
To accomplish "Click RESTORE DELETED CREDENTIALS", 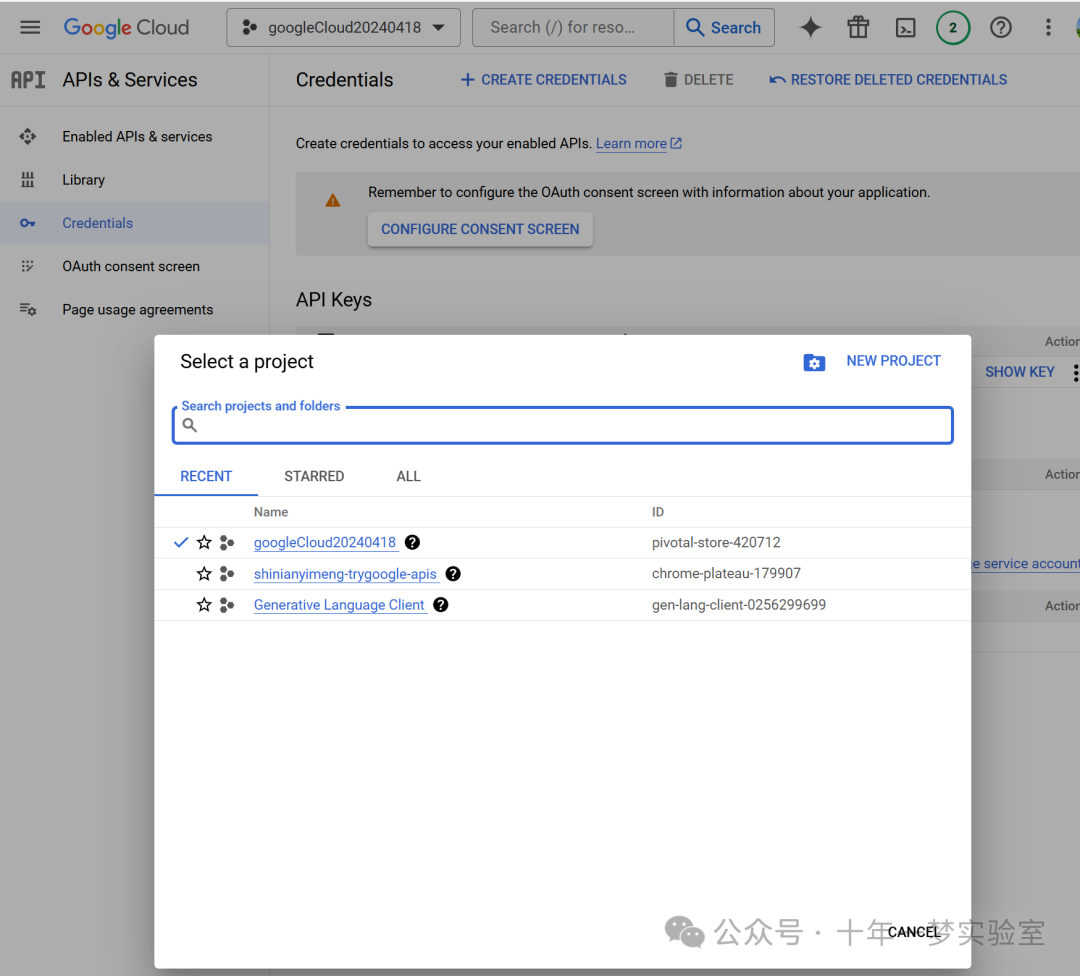I will click(x=888, y=80).
